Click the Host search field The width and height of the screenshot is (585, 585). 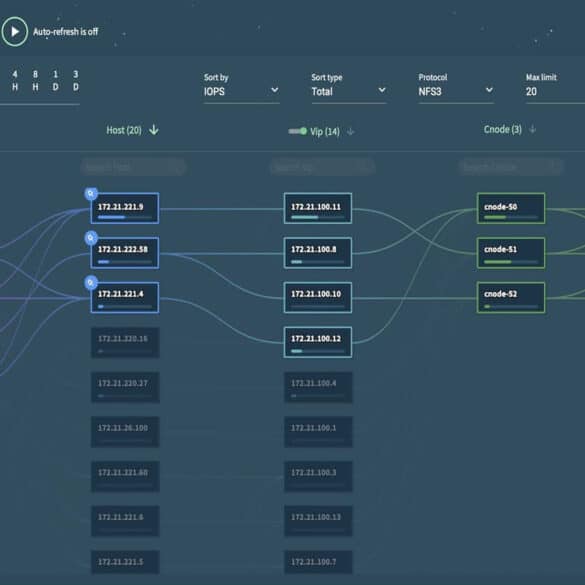[x=133, y=167]
